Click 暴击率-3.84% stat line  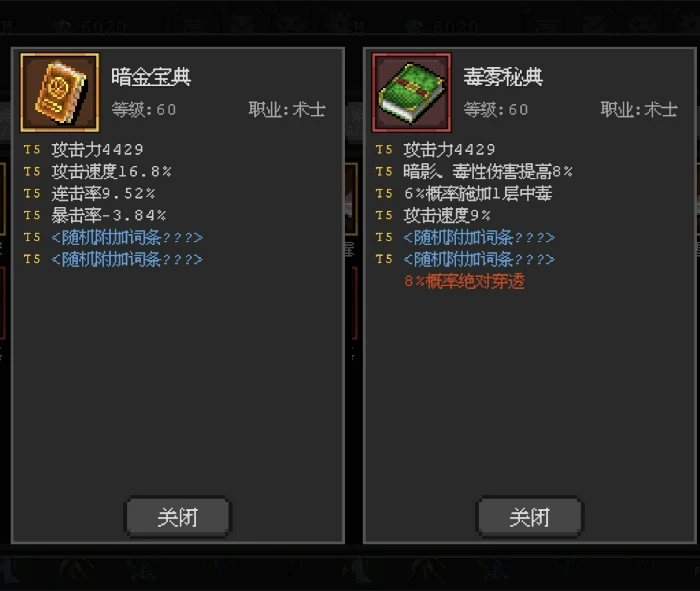[108, 215]
